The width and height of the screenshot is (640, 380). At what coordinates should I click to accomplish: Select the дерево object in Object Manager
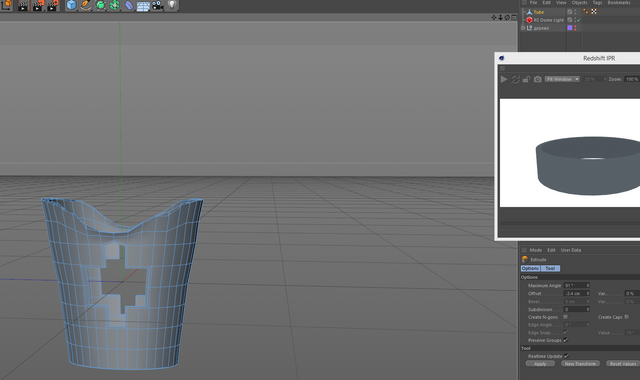pos(541,28)
